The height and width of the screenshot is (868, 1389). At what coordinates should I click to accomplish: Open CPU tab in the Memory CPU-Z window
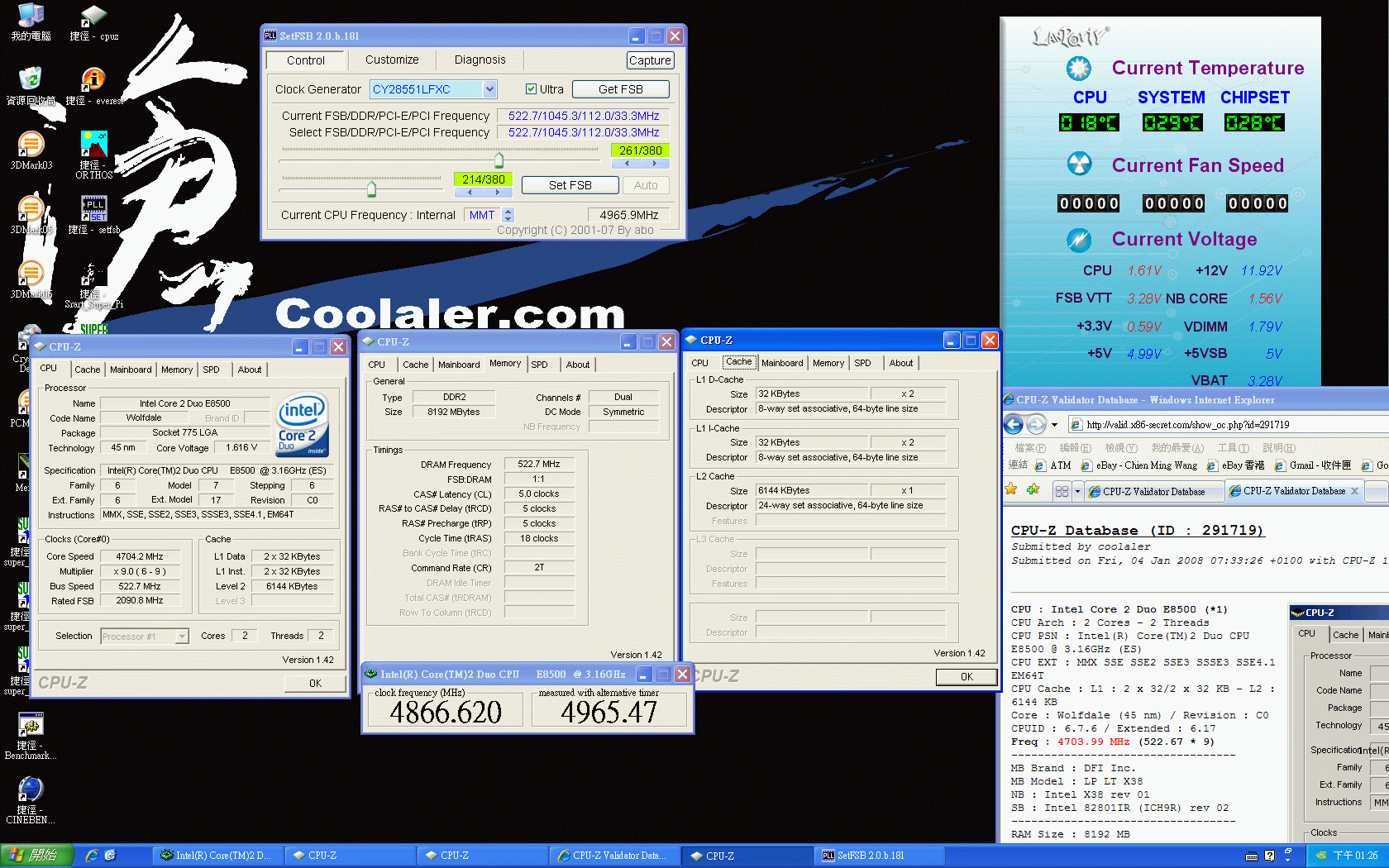[x=377, y=365]
